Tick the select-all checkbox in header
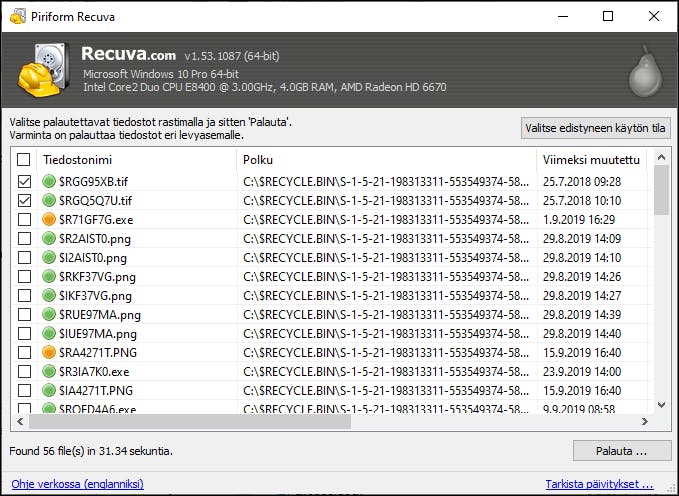679x496 pixels. point(24,160)
